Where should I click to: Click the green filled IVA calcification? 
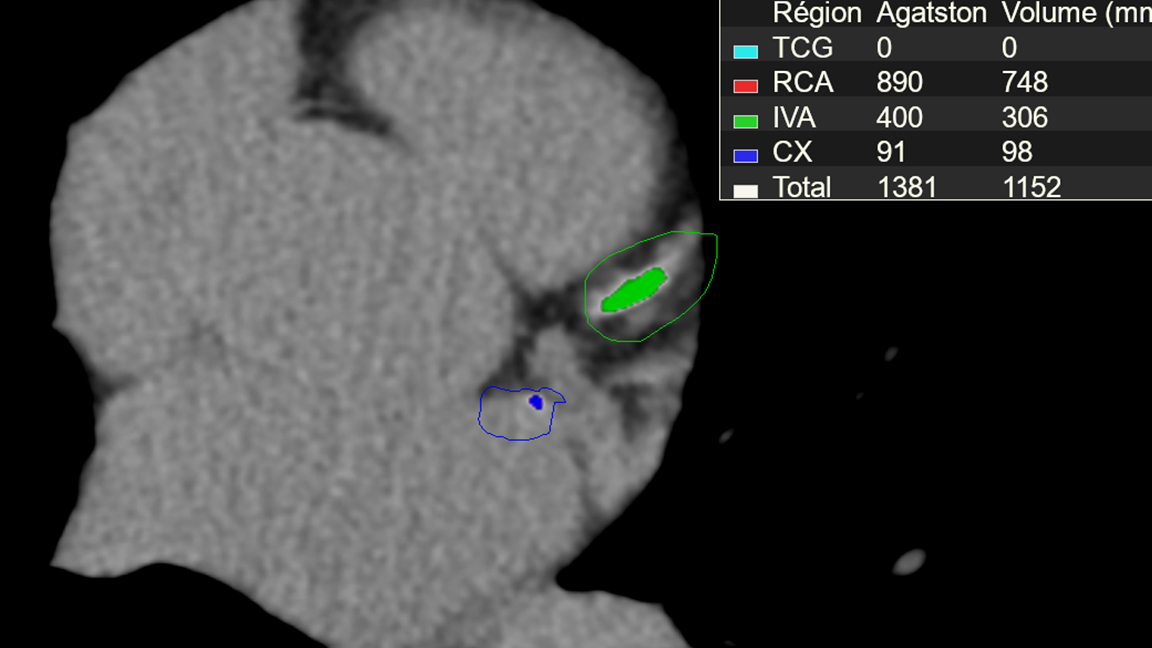pyautogui.click(x=634, y=289)
